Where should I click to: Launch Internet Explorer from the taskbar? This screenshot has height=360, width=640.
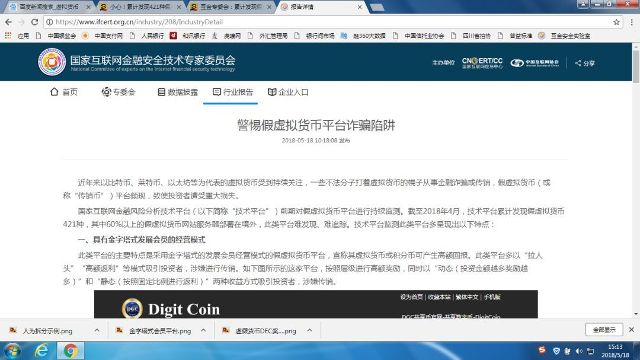(x=42, y=351)
